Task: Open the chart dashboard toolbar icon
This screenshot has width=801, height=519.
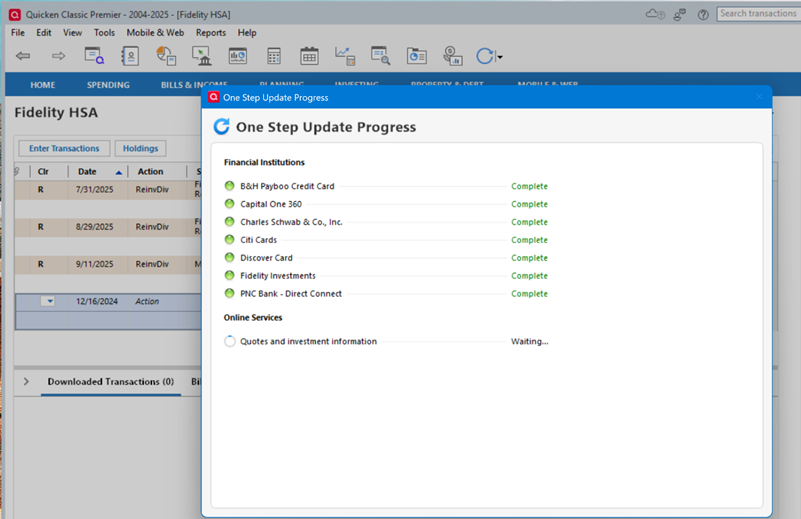Action: coord(238,56)
